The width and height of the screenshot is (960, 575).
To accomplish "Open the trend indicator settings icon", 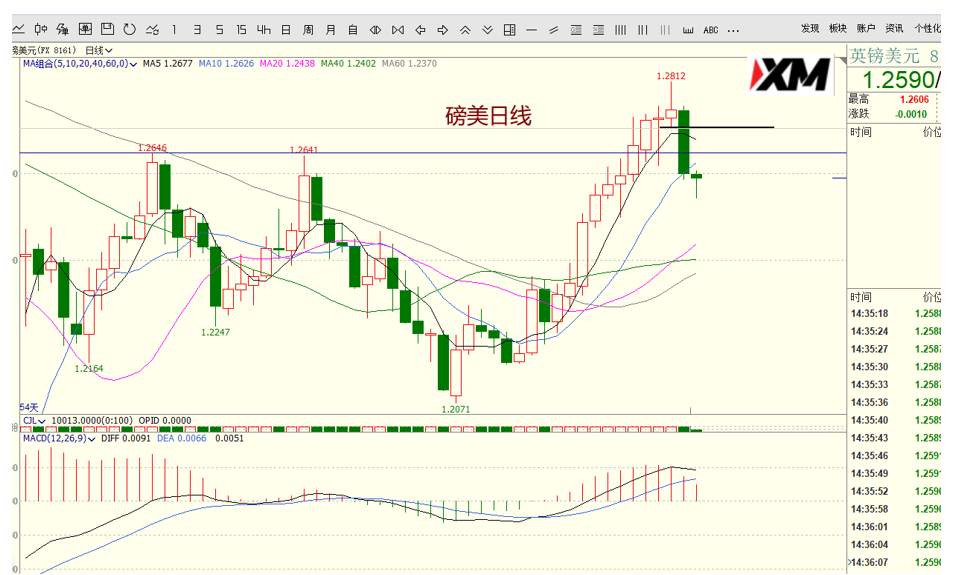I will point(152,29).
